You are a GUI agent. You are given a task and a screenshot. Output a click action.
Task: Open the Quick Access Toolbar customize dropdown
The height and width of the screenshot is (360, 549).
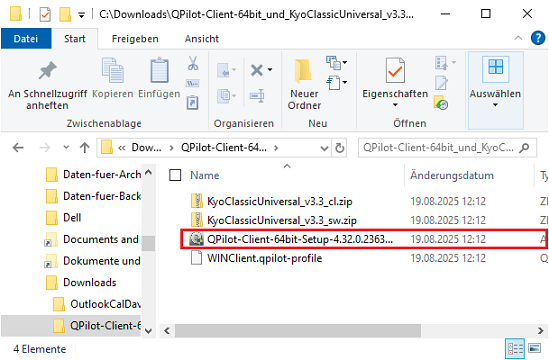(x=82, y=15)
